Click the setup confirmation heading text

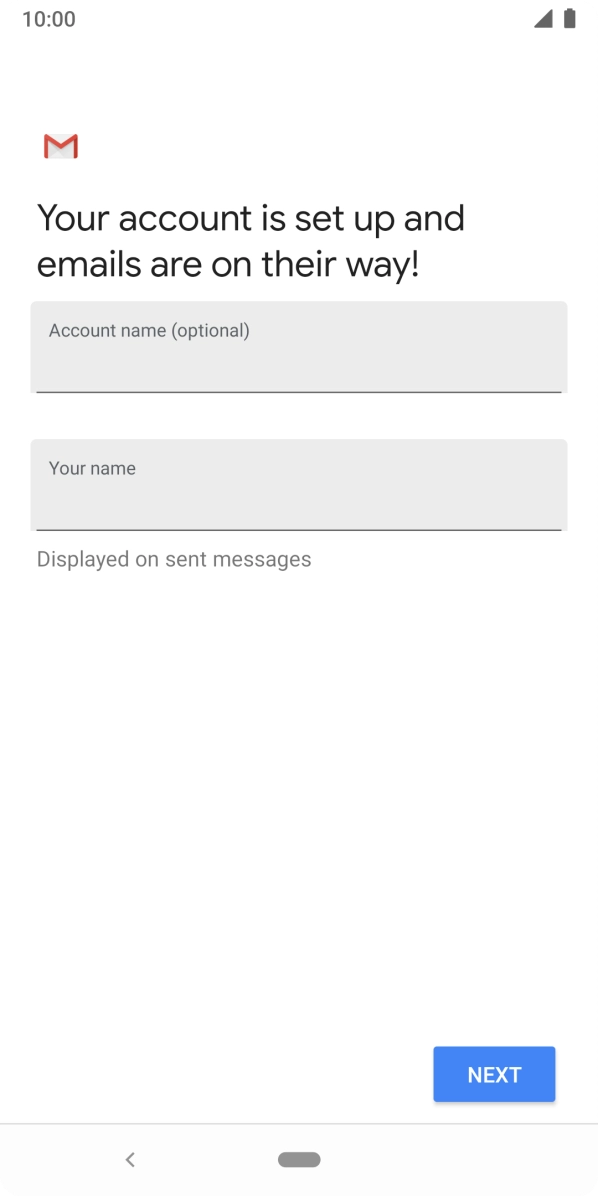pos(250,240)
